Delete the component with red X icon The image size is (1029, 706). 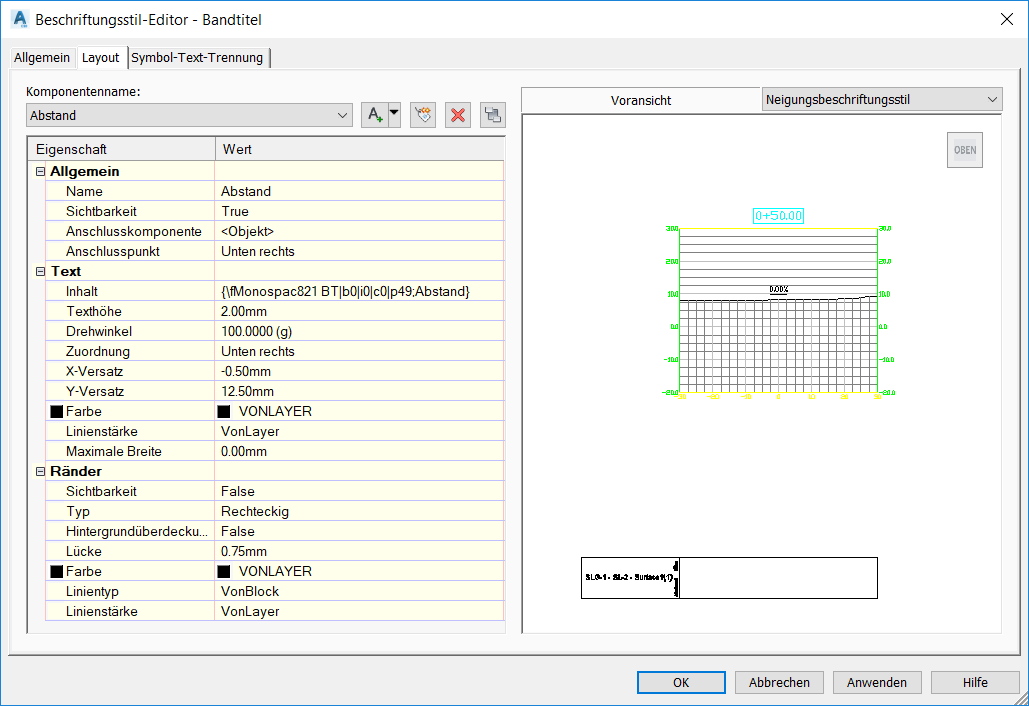click(x=458, y=115)
